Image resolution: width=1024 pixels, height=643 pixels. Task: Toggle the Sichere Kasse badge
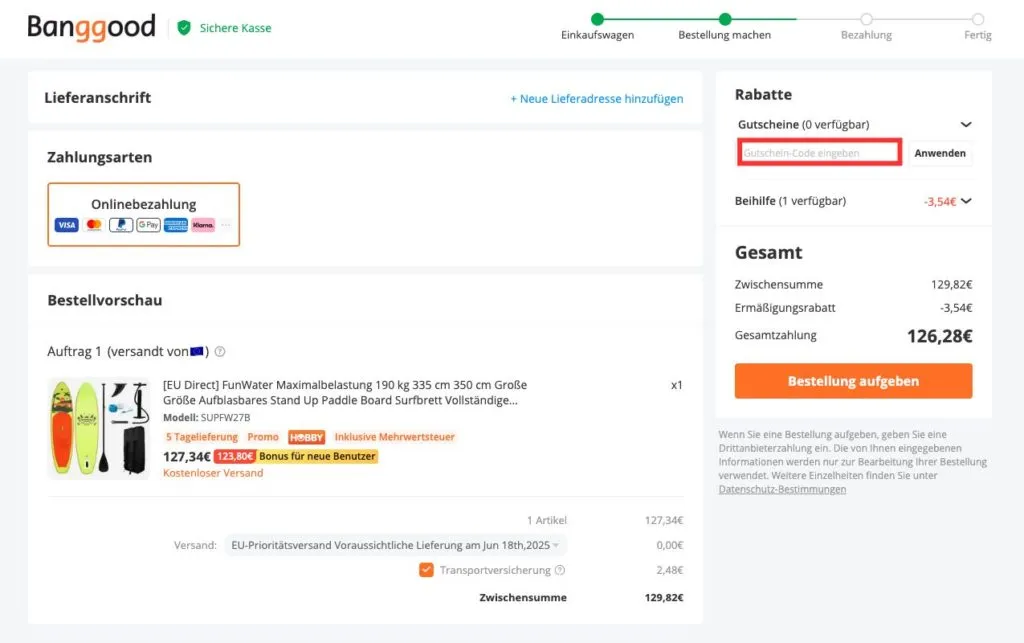(225, 28)
